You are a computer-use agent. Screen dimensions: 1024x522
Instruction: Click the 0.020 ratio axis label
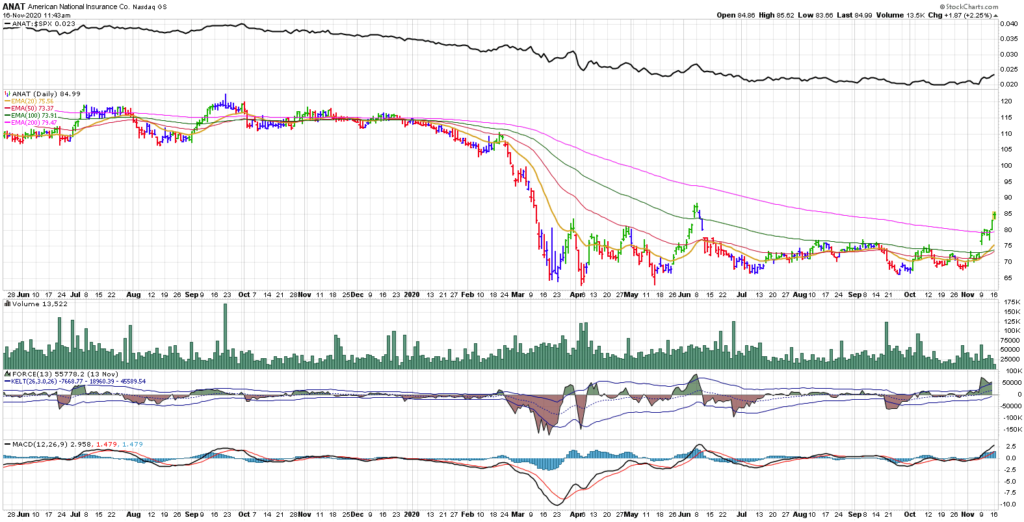coord(1009,84)
